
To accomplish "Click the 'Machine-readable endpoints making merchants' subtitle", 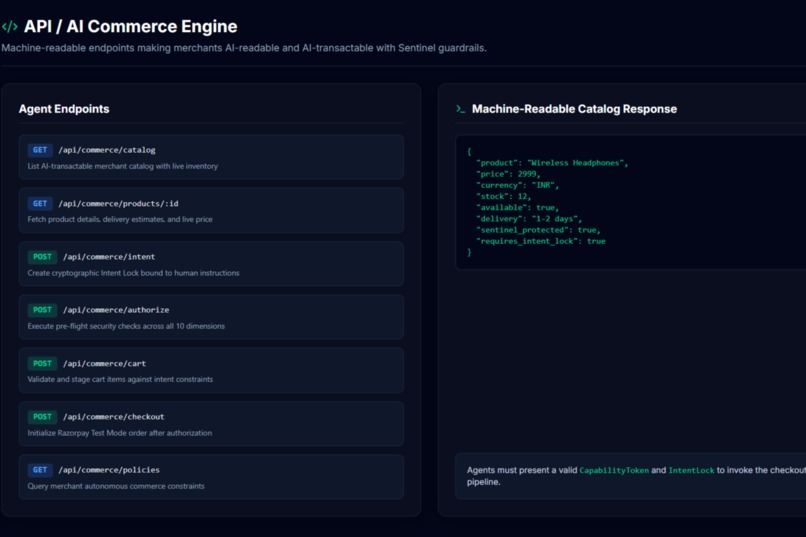I will pos(244,48).
